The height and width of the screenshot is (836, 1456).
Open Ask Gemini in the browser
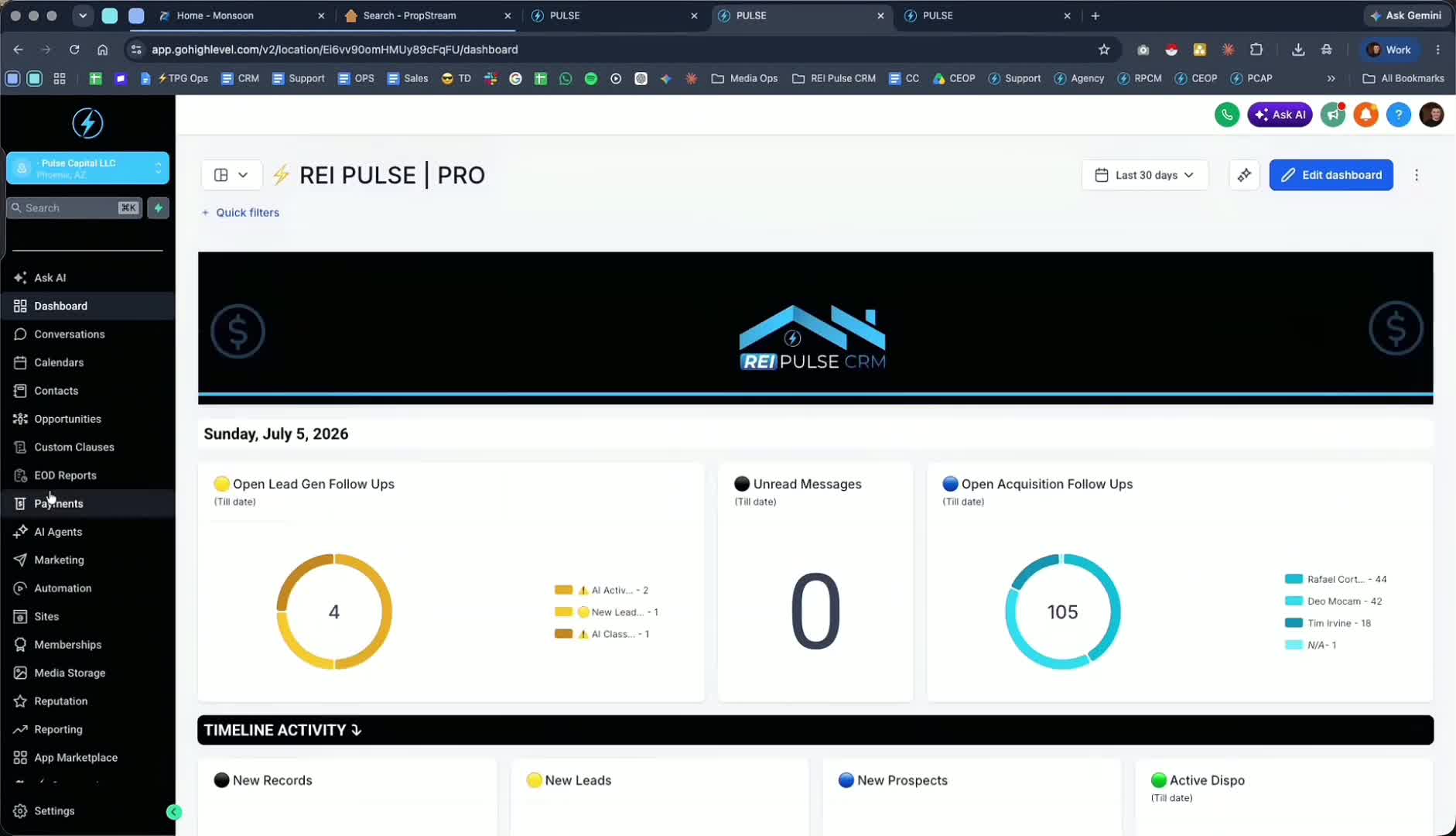pyautogui.click(x=1406, y=15)
